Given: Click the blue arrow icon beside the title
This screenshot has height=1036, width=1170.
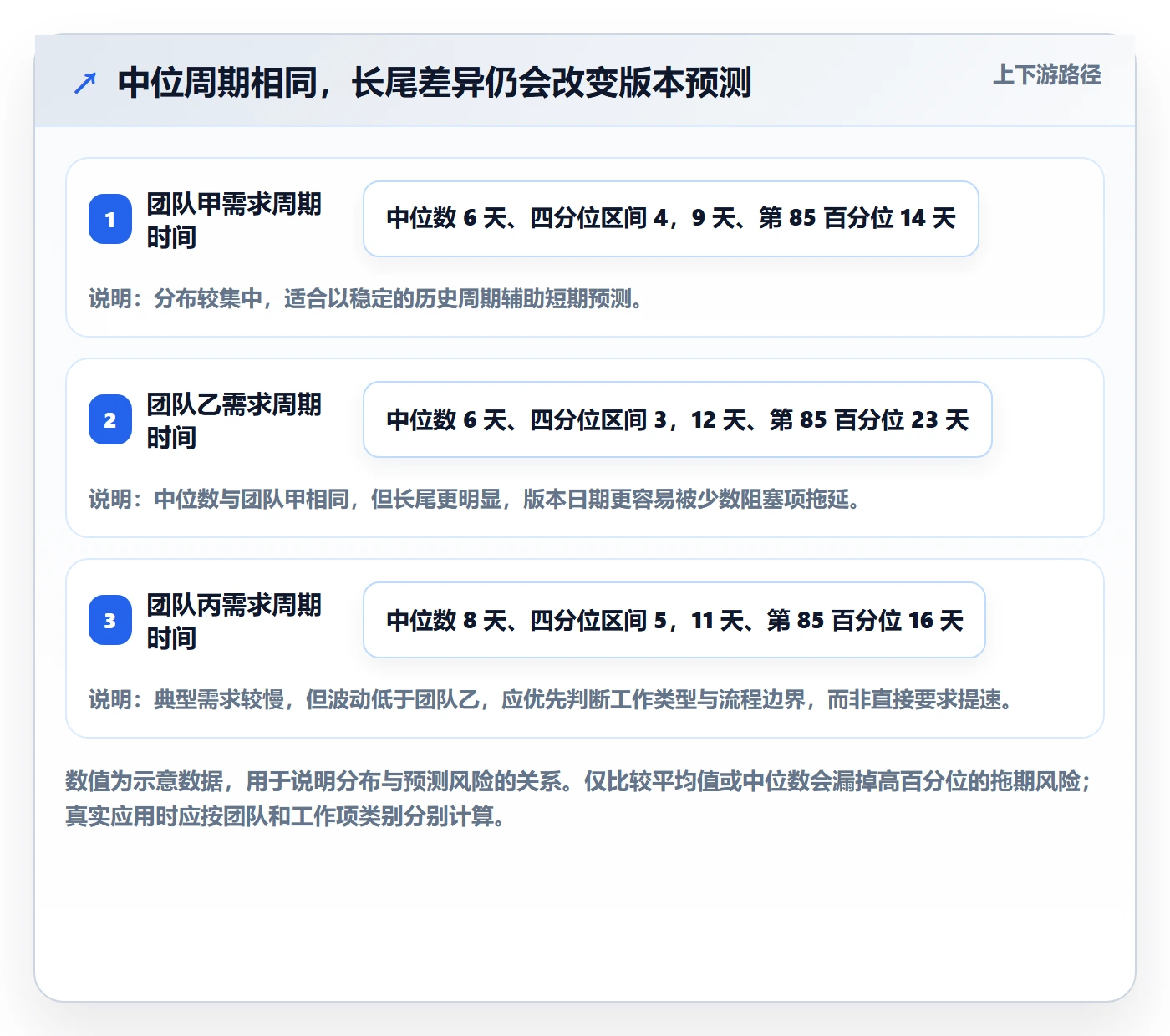Looking at the screenshot, I should tap(85, 83).
